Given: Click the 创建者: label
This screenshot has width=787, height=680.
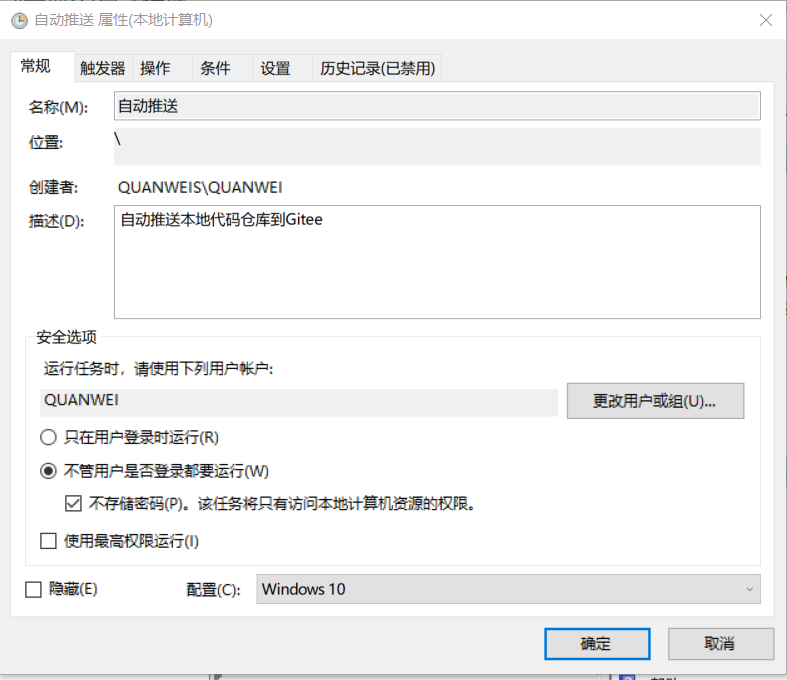Looking at the screenshot, I should pos(53,187).
